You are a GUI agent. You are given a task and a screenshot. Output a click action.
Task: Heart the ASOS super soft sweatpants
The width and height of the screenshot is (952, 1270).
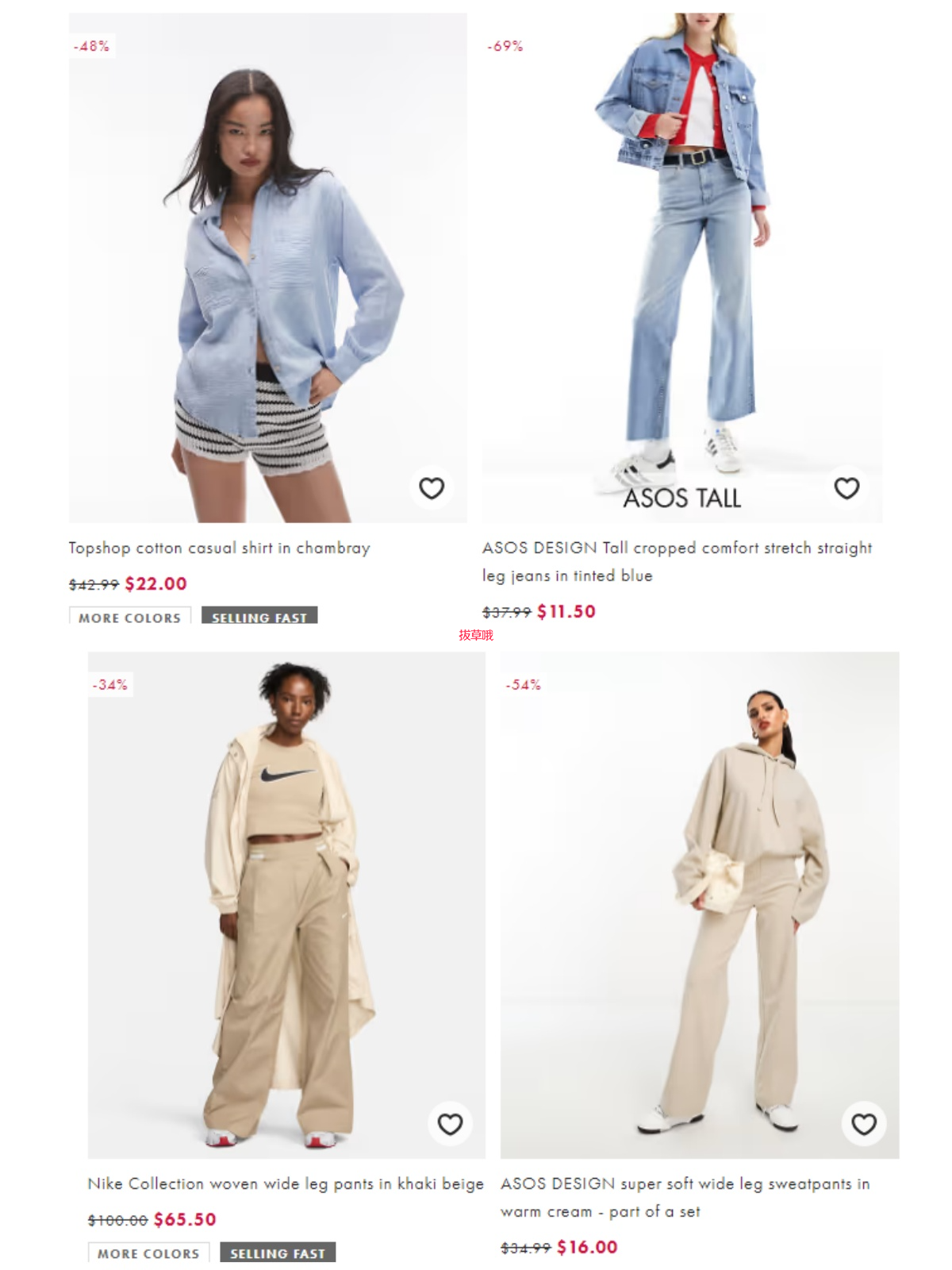864,1124
